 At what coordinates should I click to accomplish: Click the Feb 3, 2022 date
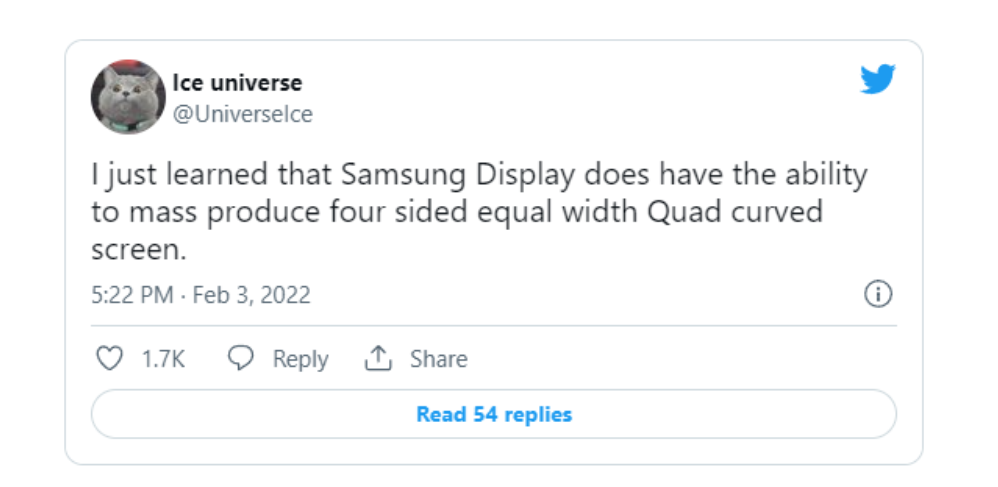click(x=251, y=295)
